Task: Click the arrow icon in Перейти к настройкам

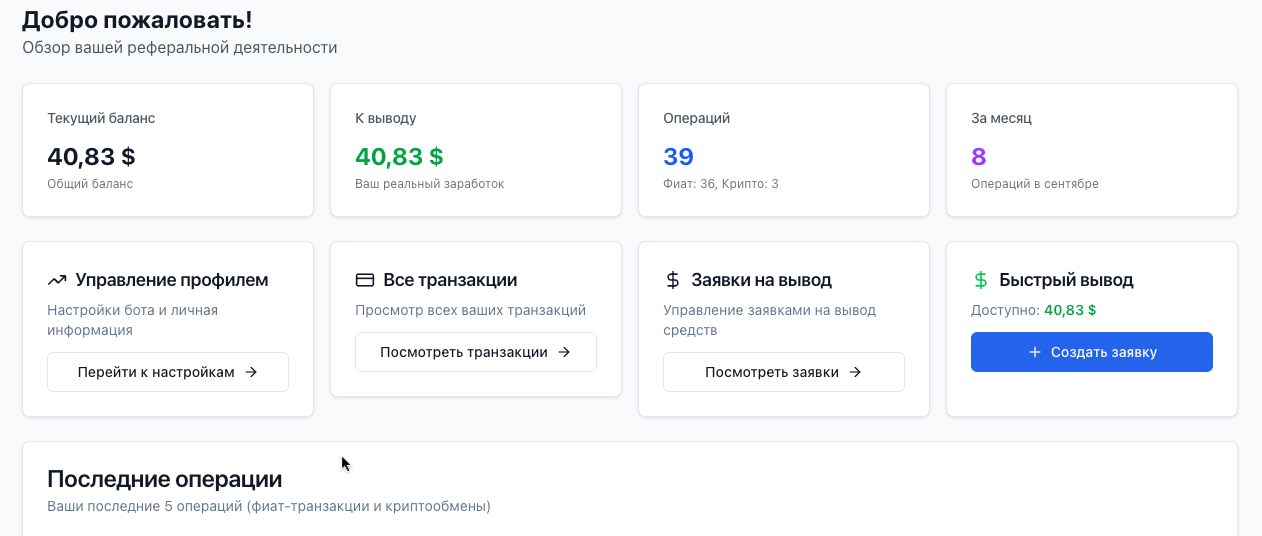Action: click(x=251, y=372)
